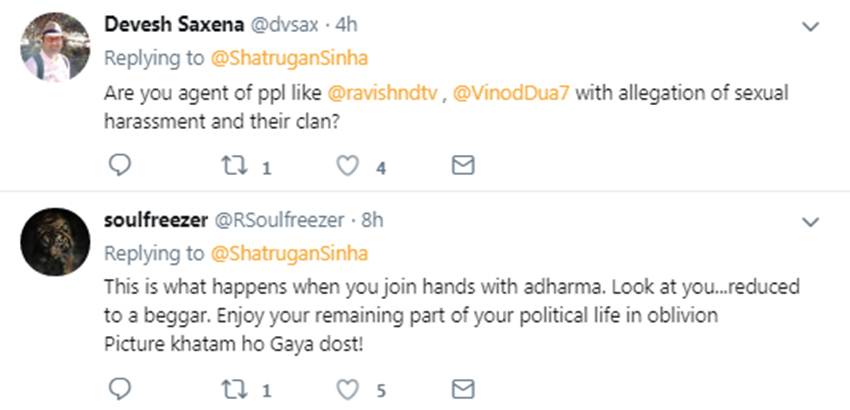The image size is (850, 410).
Task: Open the @ravishndtv mention link
Action: (383, 93)
